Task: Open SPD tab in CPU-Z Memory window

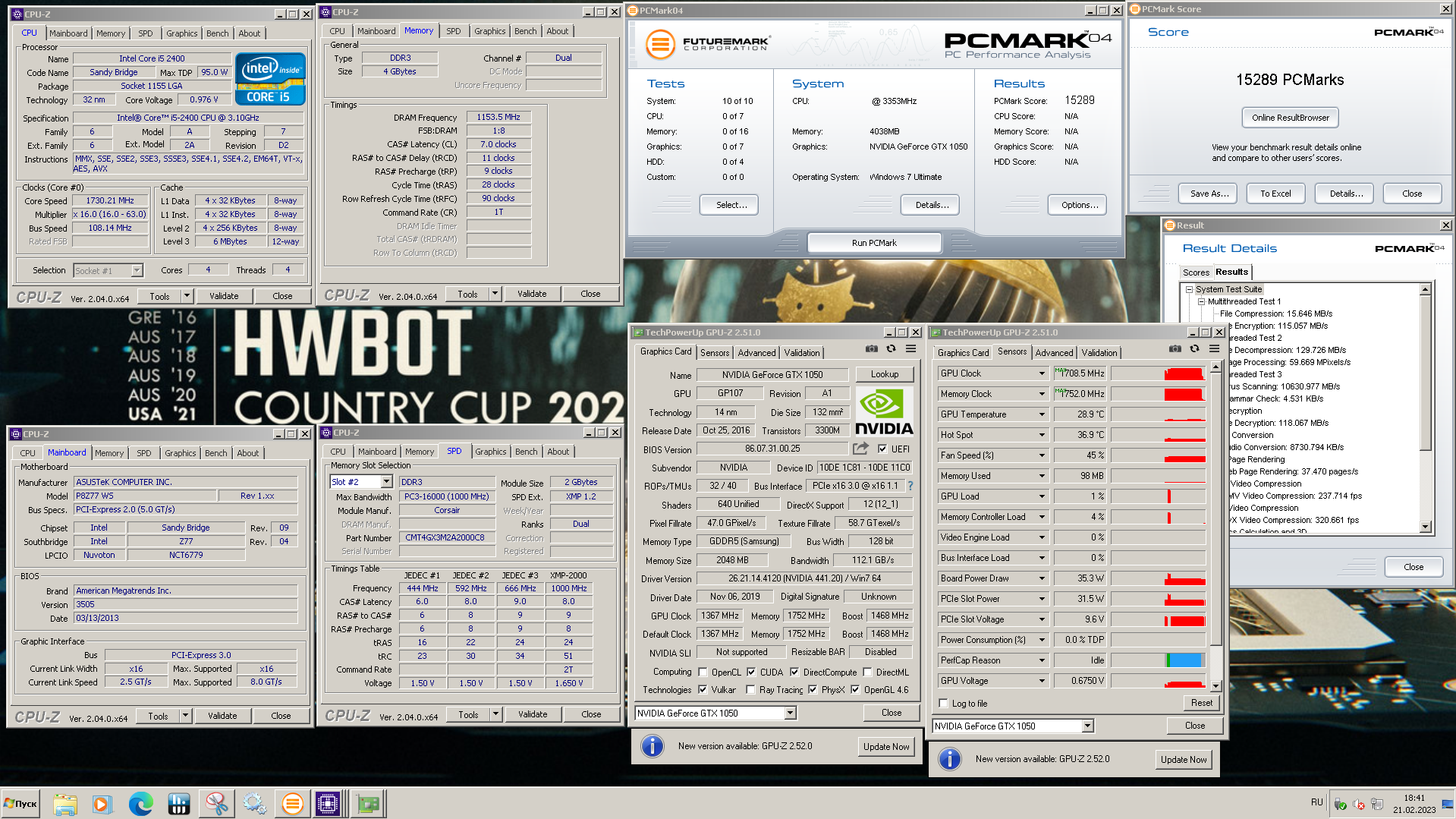Action: pyautogui.click(x=454, y=31)
